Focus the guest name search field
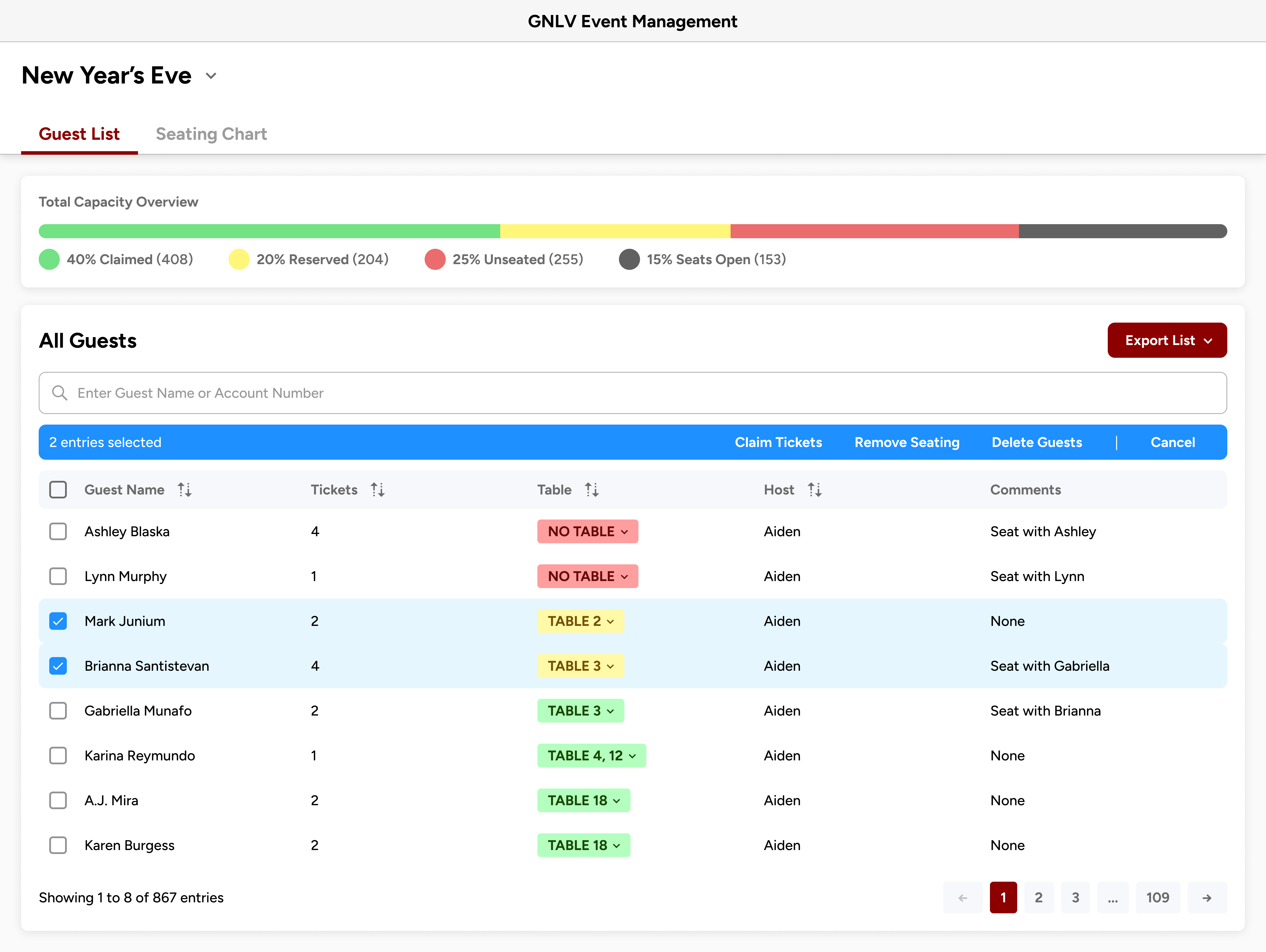 pos(632,393)
